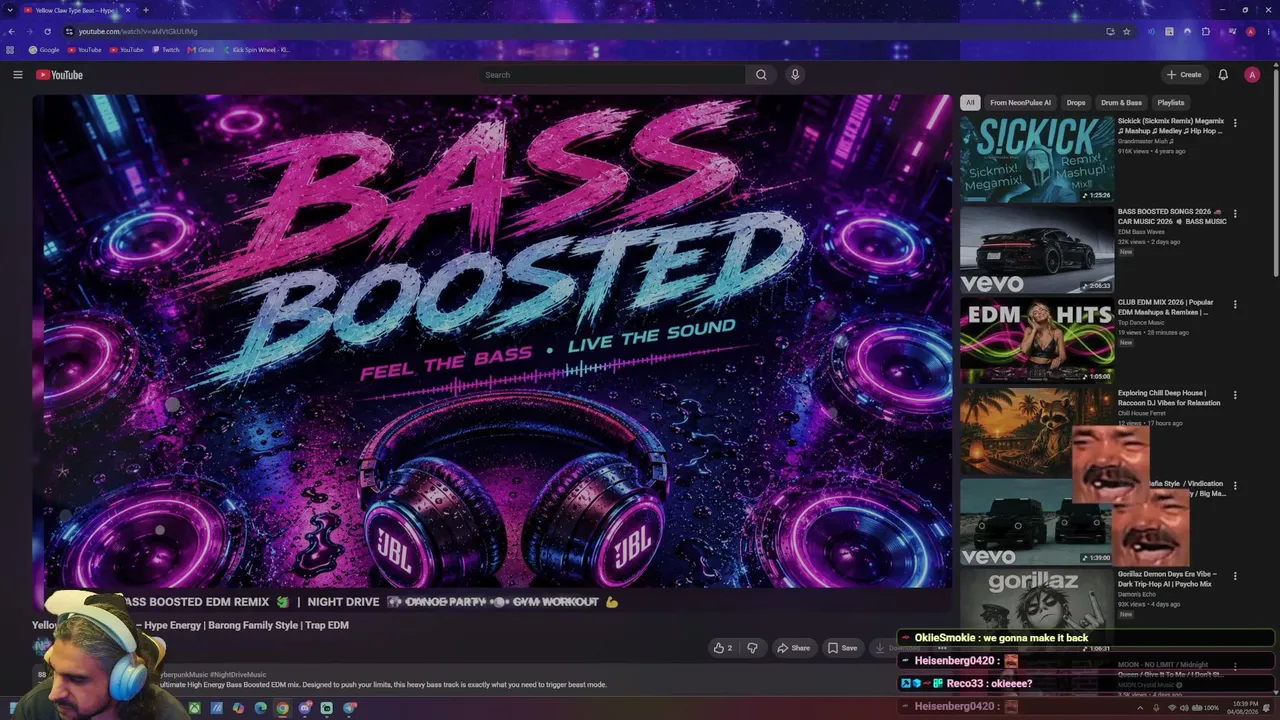
Task: Open 'Exploring Chill Deep House' video title
Action: click(1169, 398)
